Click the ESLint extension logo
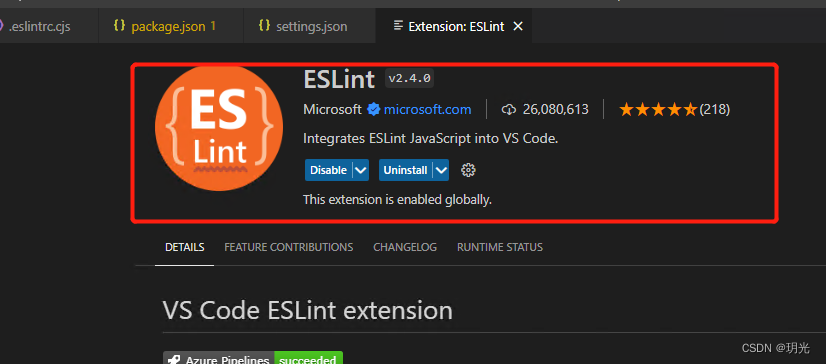The width and height of the screenshot is (826, 364). pos(219,127)
